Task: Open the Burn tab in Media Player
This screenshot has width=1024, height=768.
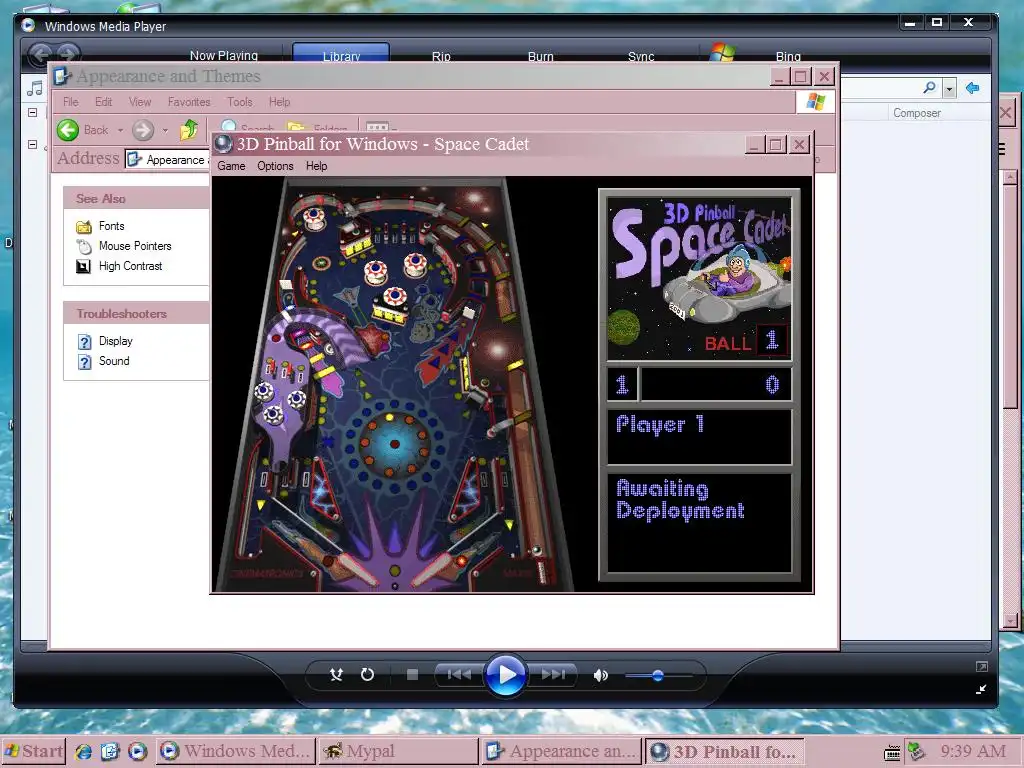Action: (x=541, y=56)
